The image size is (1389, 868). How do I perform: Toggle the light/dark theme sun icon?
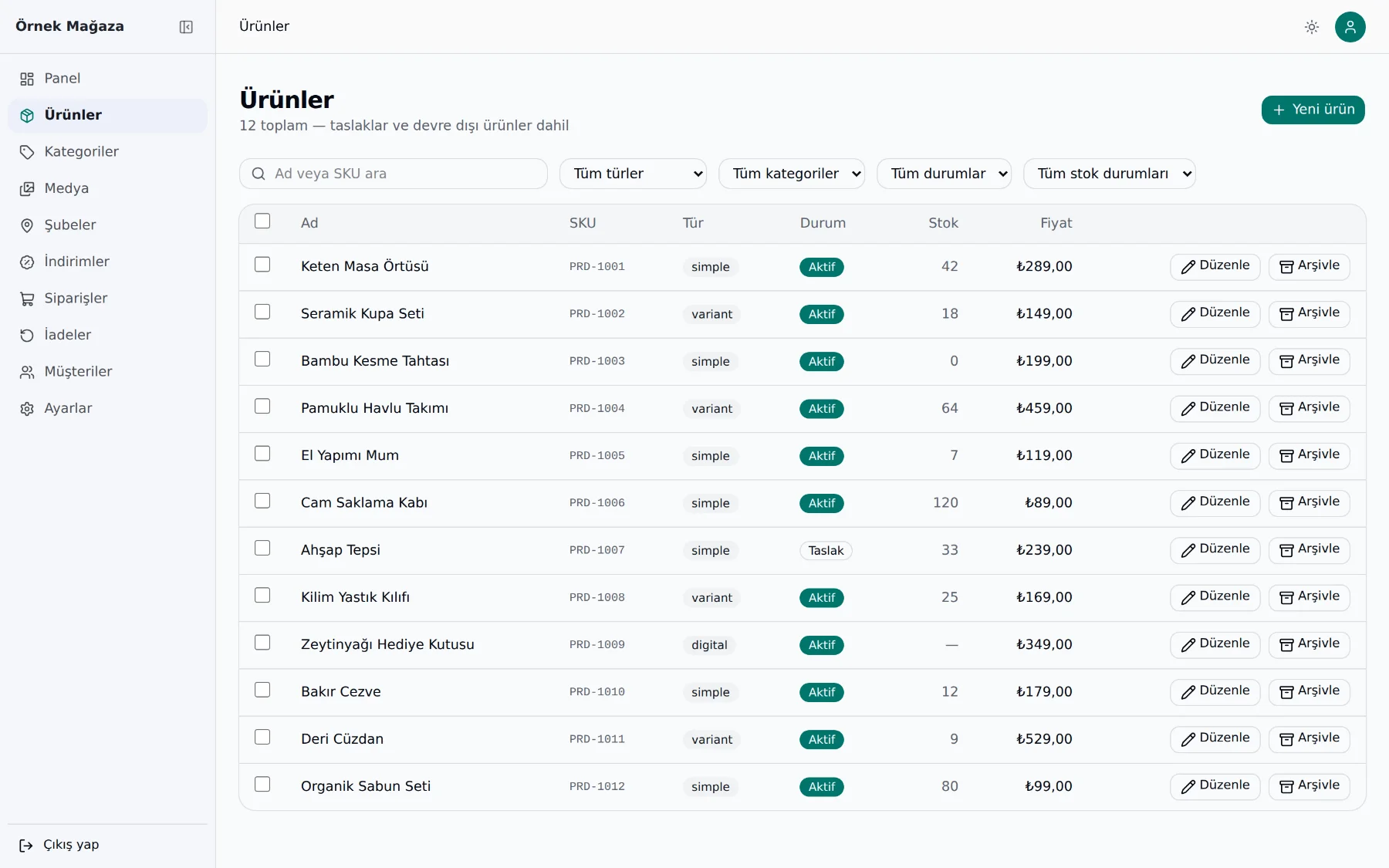pyautogui.click(x=1312, y=27)
